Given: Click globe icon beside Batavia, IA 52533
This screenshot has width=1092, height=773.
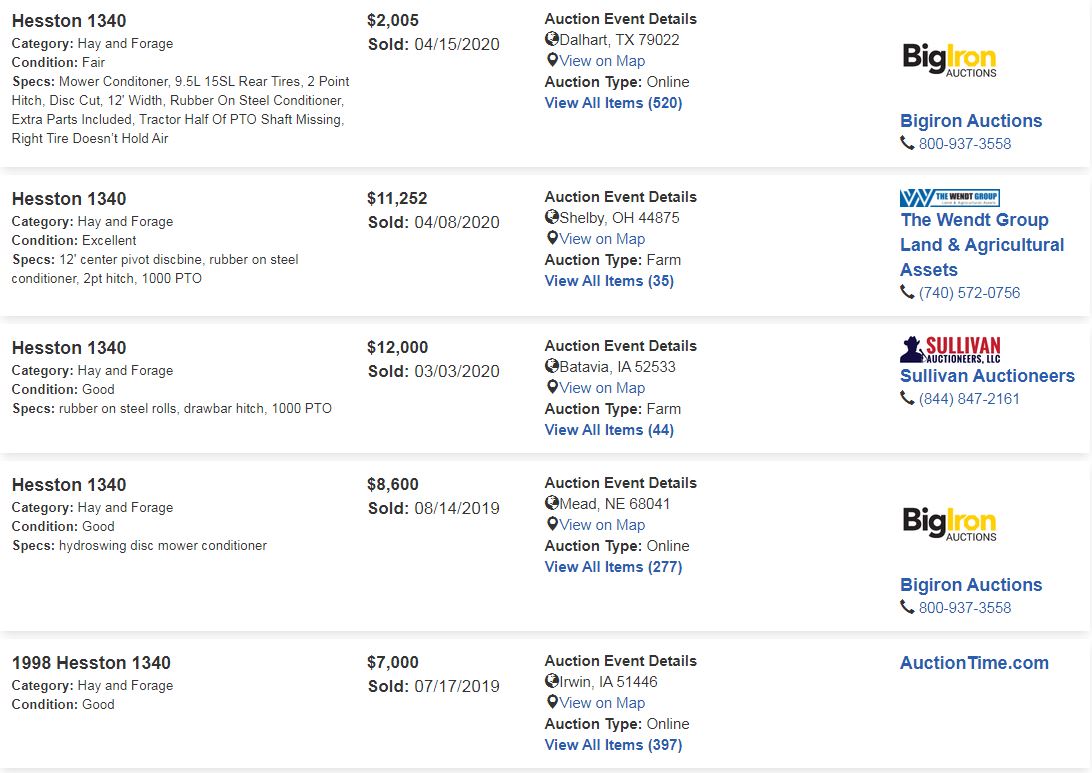Looking at the screenshot, I should [x=552, y=366].
